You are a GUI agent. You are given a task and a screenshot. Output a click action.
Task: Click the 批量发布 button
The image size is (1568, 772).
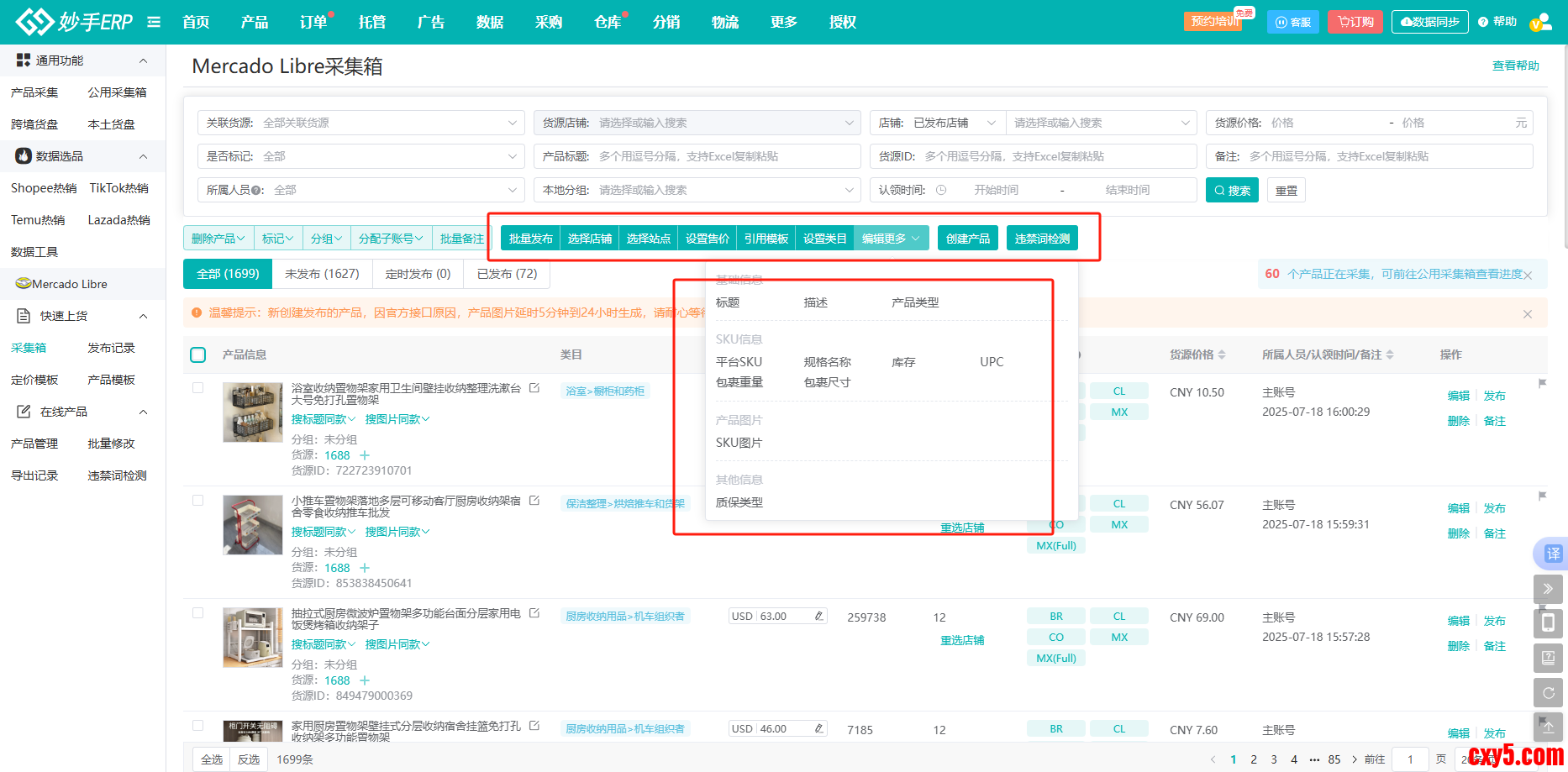pyautogui.click(x=530, y=239)
